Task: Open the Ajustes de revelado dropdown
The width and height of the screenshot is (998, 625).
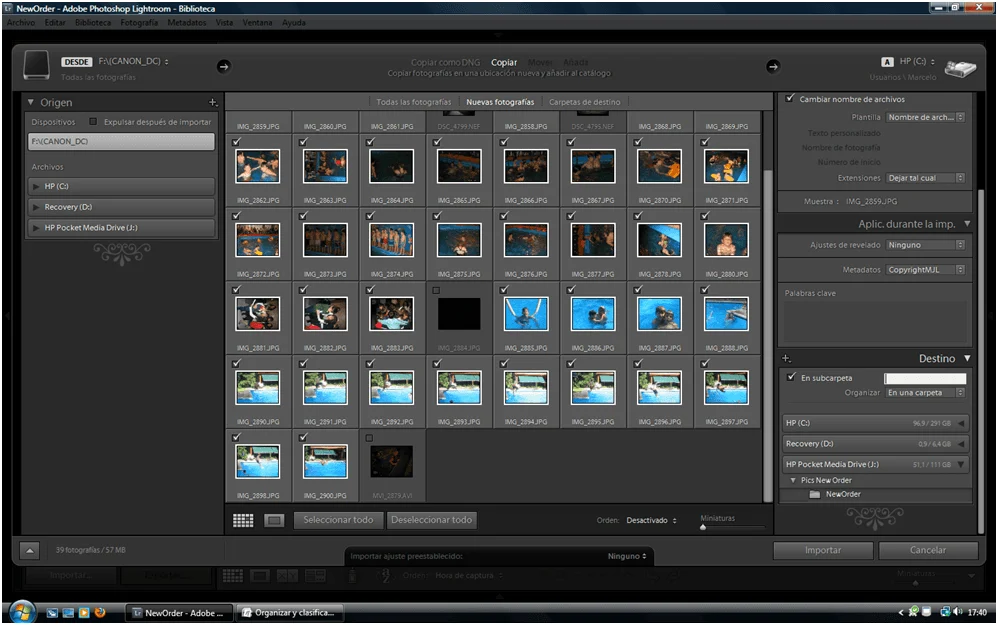Action: click(925, 245)
